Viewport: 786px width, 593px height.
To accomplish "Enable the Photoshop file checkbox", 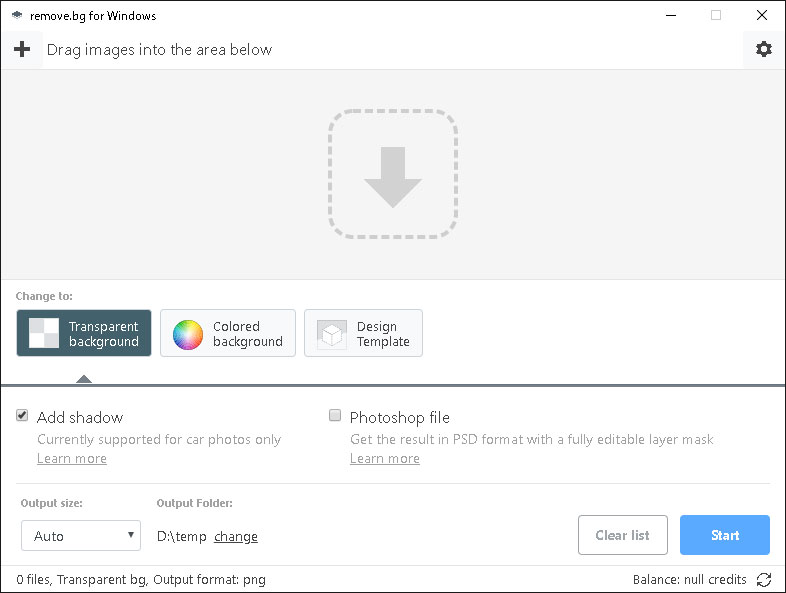I will pyautogui.click(x=335, y=415).
